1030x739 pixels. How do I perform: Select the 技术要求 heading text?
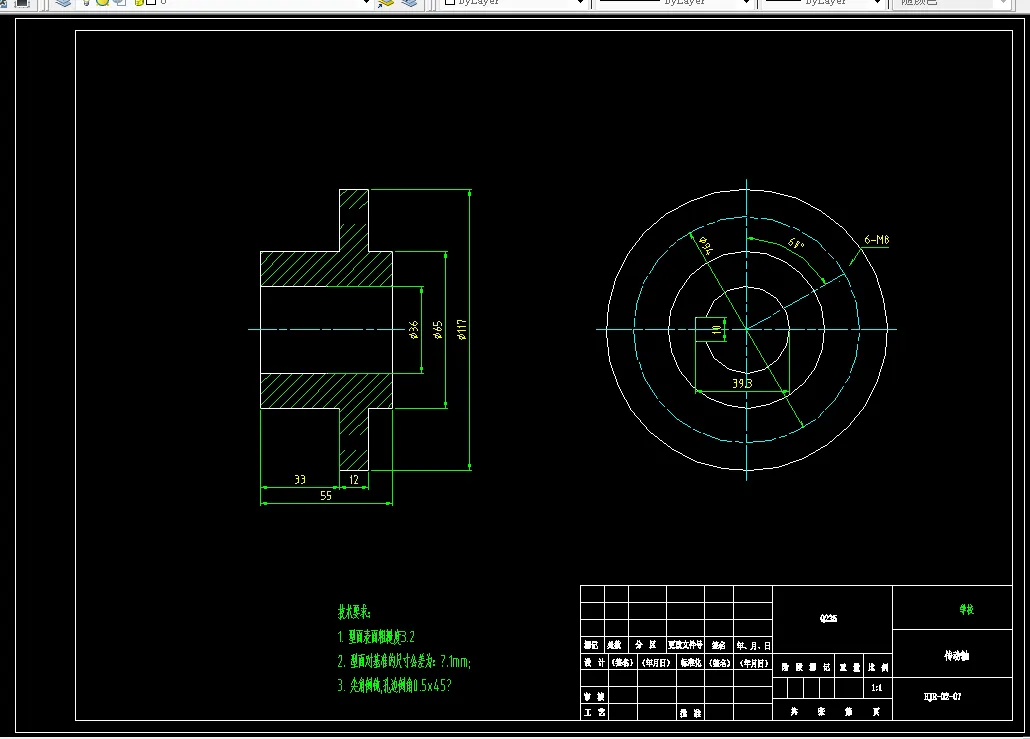[354, 612]
